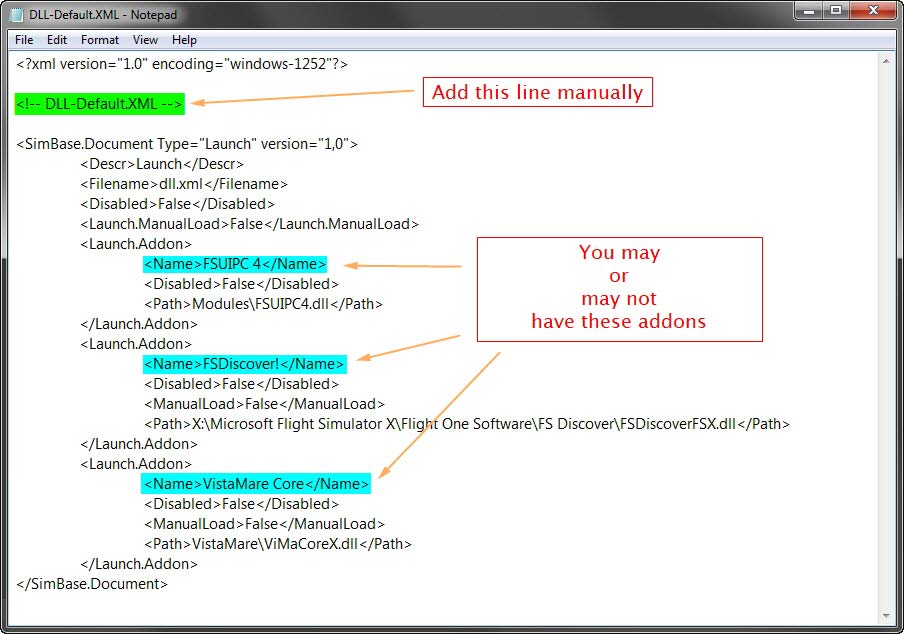904x634 pixels.
Task: Click the 'You may or may not' note
Action: (619, 287)
